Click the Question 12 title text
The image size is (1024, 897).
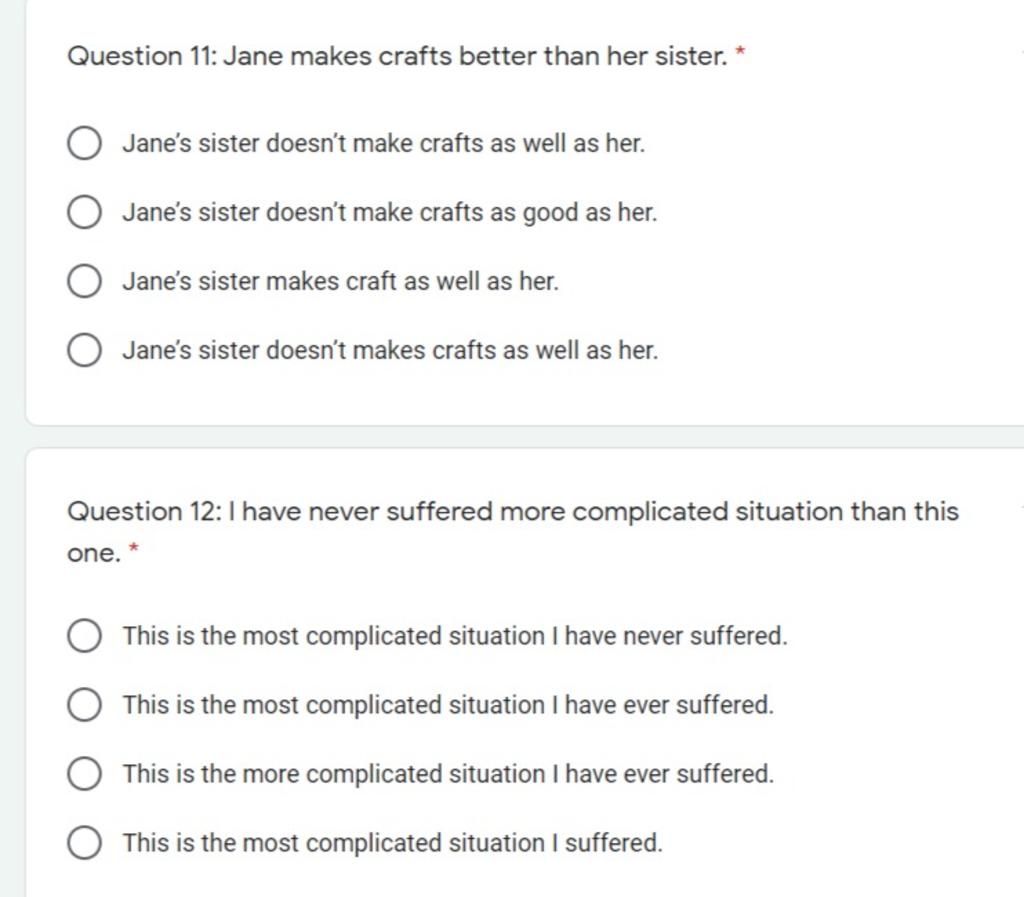click(513, 532)
